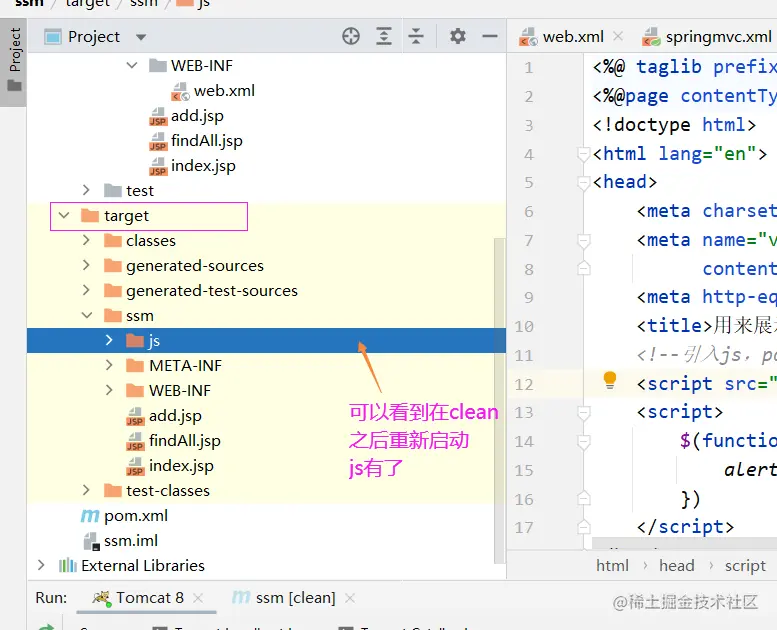Expand the test-classes folder
This screenshot has height=630, width=777.
[x=86, y=490]
